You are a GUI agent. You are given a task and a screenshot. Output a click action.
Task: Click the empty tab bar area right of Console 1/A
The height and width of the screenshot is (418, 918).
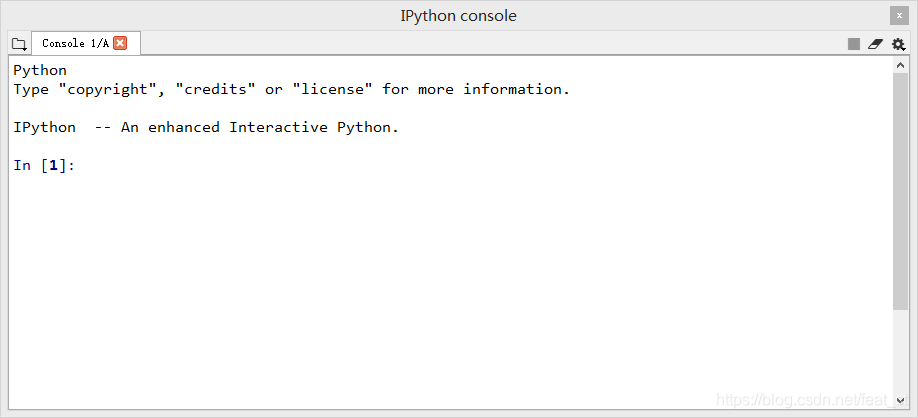tap(492, 43)
